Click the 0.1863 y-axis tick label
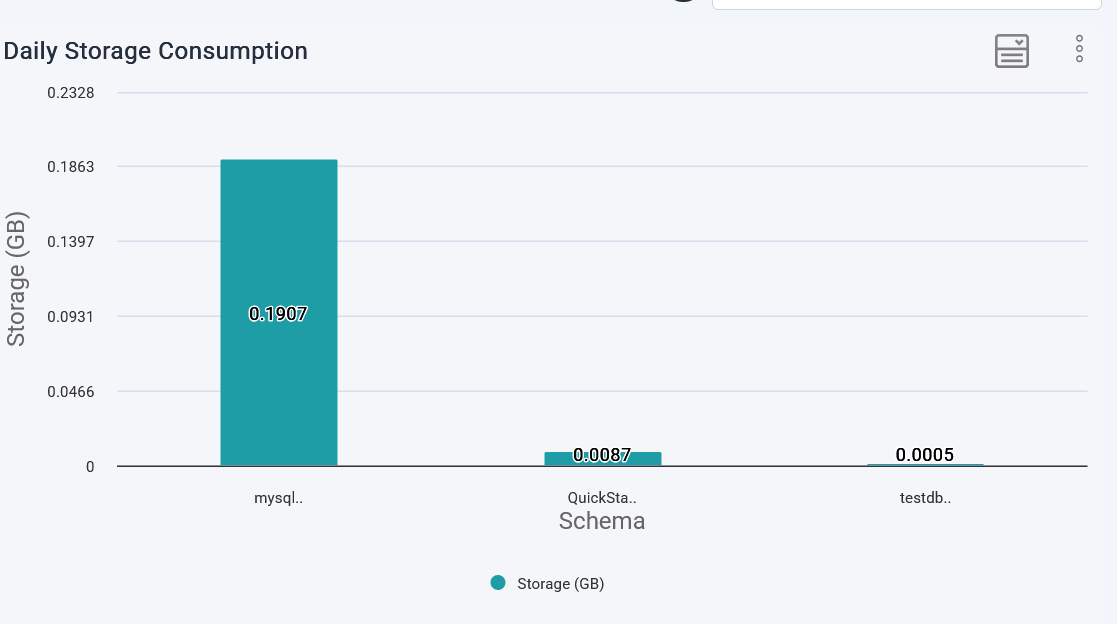This screenshot has height=624, width=1117. (71, 167)
